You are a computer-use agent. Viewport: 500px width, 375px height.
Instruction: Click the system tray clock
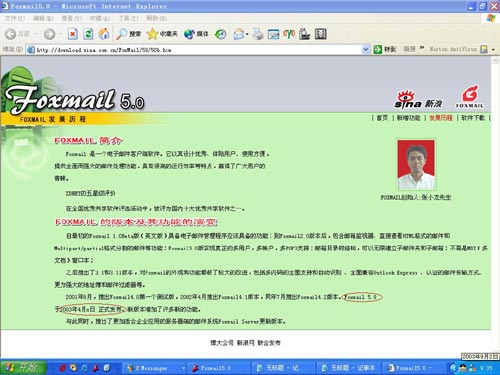tap(486, 368)
